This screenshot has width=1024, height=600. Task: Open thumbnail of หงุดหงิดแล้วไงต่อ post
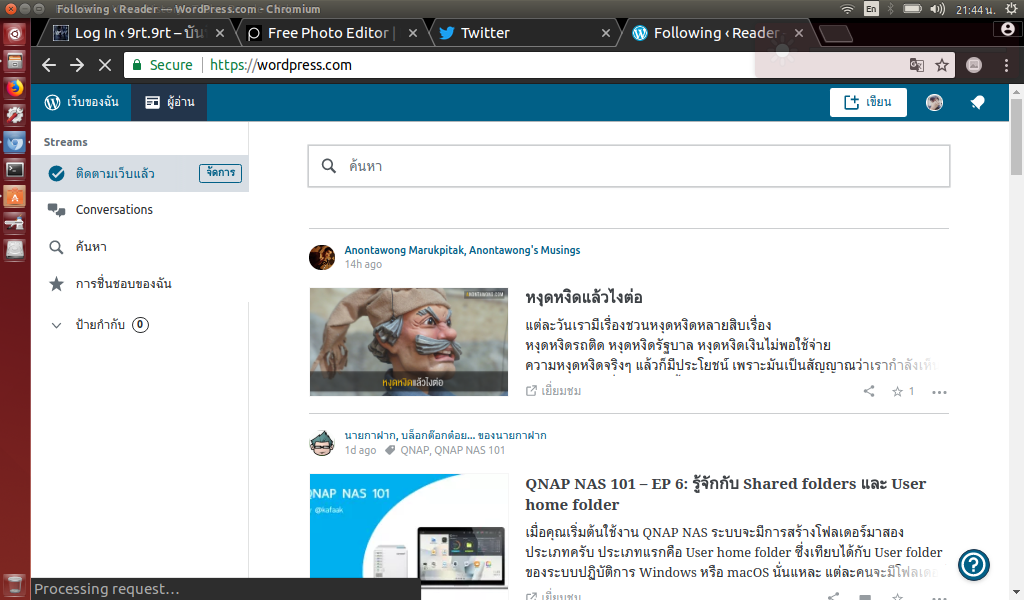click(x=409, y=341)
